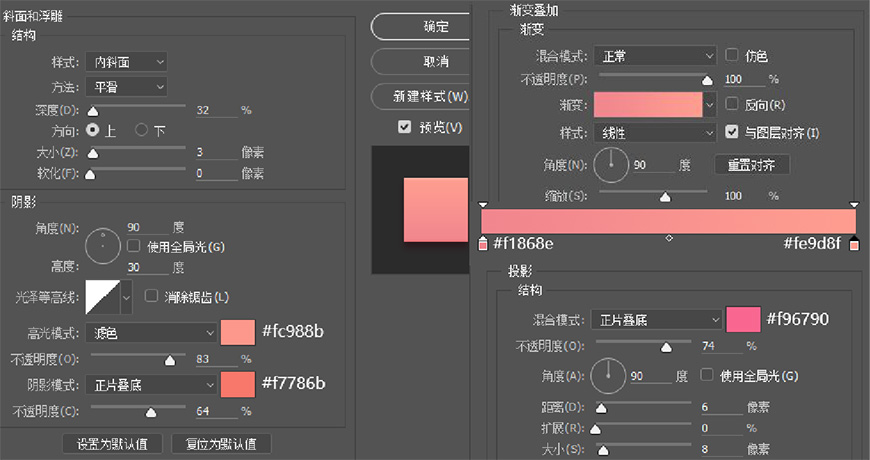Adjust drop shadow 大小(S) slider handle
The image size is (870, 460).
pos(603,450)
